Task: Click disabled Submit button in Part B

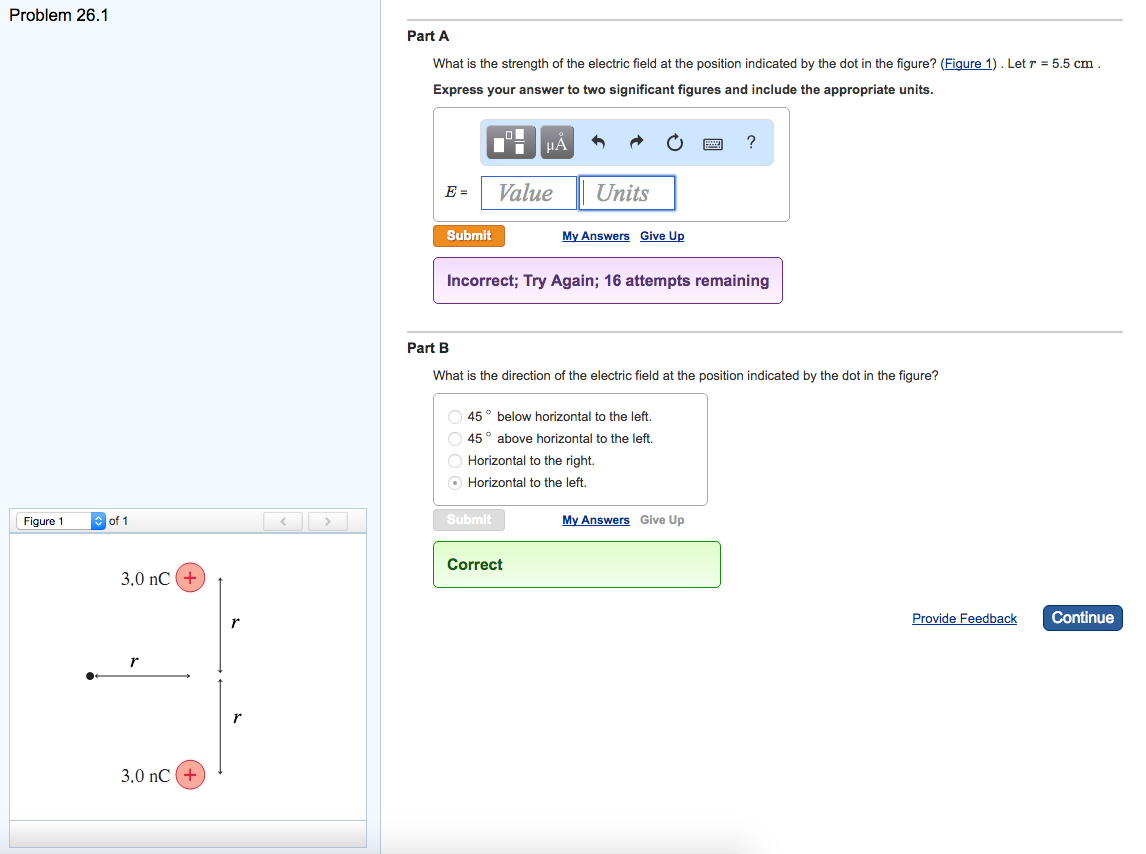Action: tap(468, 520)
